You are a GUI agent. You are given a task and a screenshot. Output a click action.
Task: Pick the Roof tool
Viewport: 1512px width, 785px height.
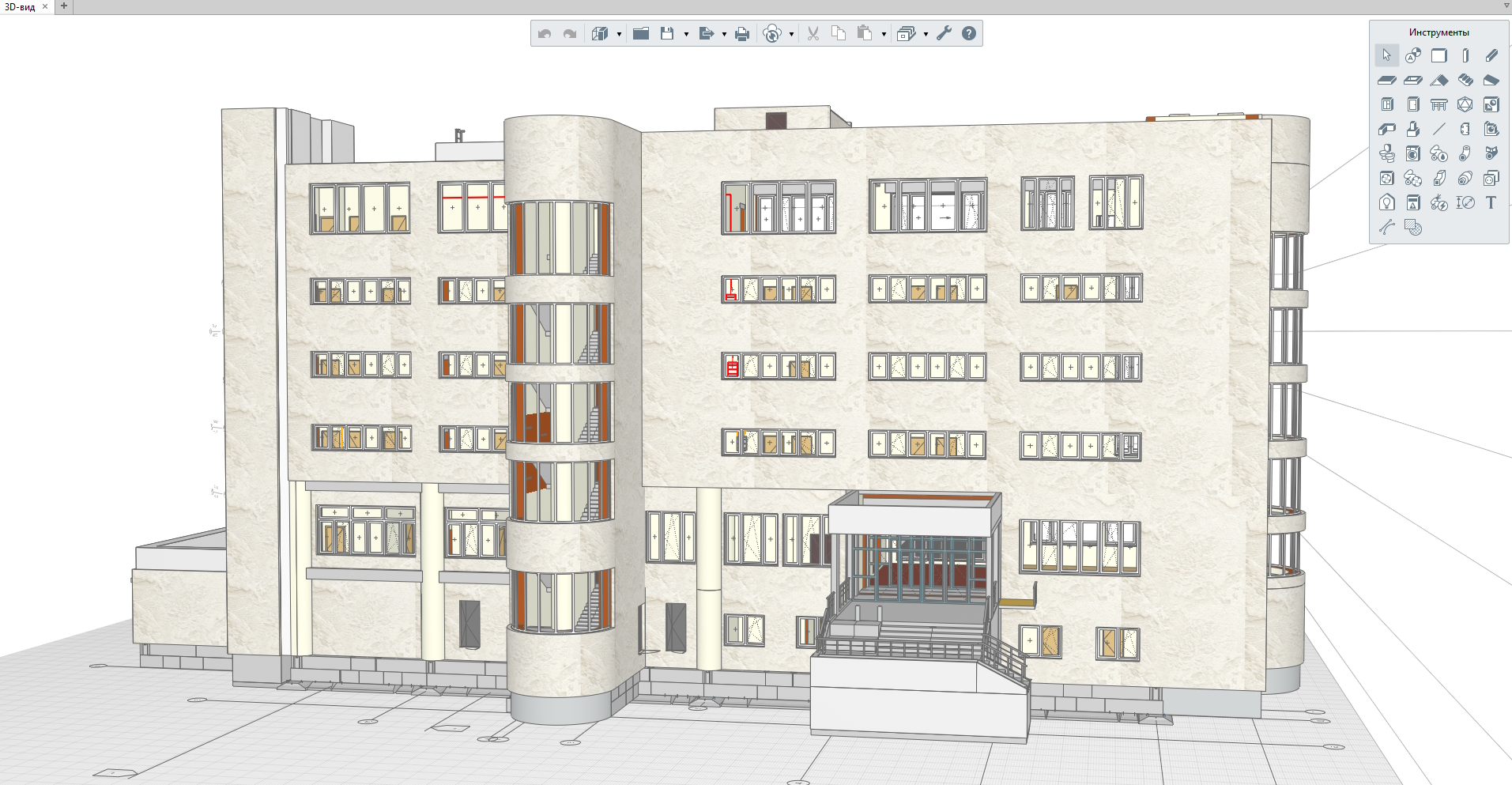click(x=1439, y=80)
